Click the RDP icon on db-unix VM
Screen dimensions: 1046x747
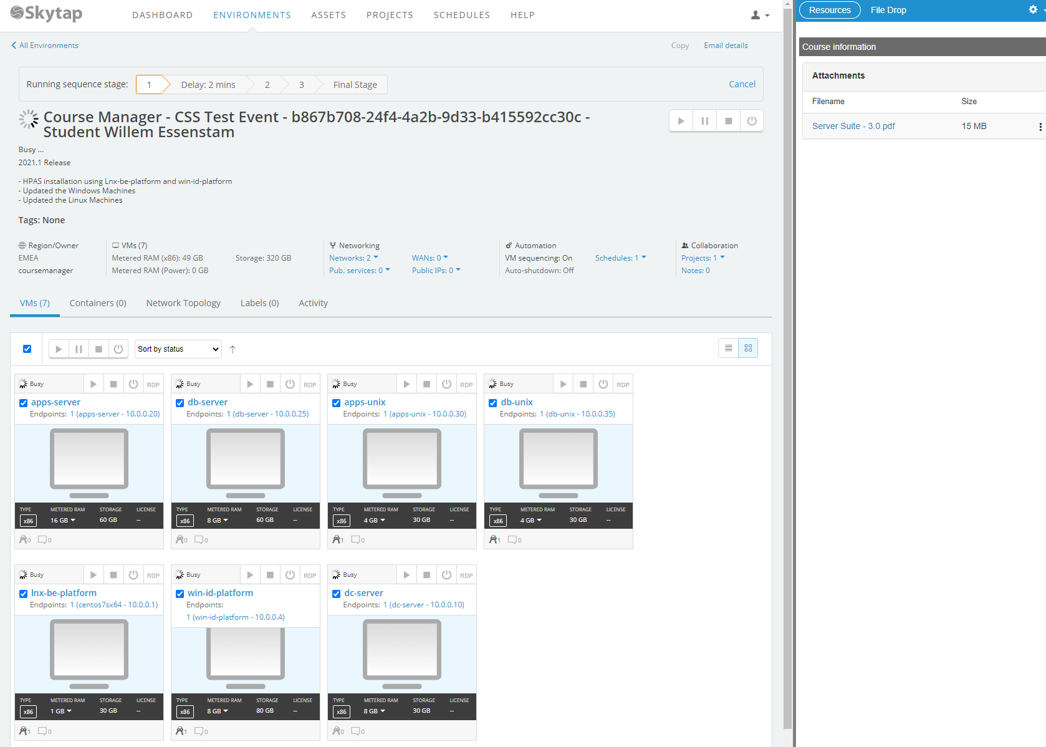coord(622,384)
